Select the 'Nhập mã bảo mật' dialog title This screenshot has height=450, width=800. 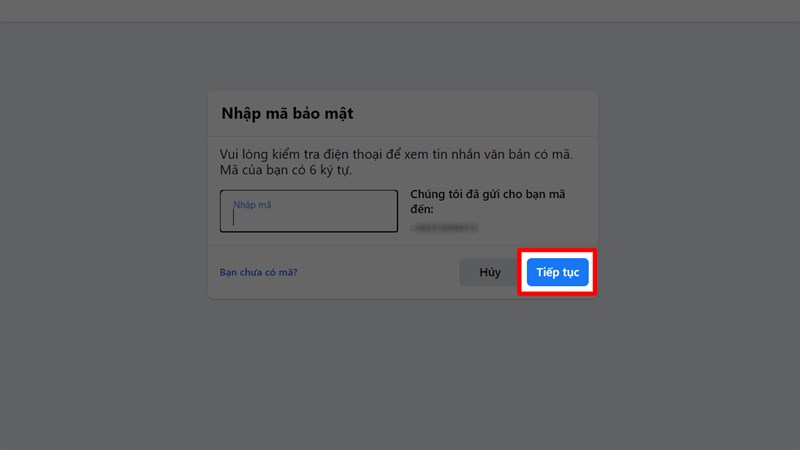(x=287, y=113)
